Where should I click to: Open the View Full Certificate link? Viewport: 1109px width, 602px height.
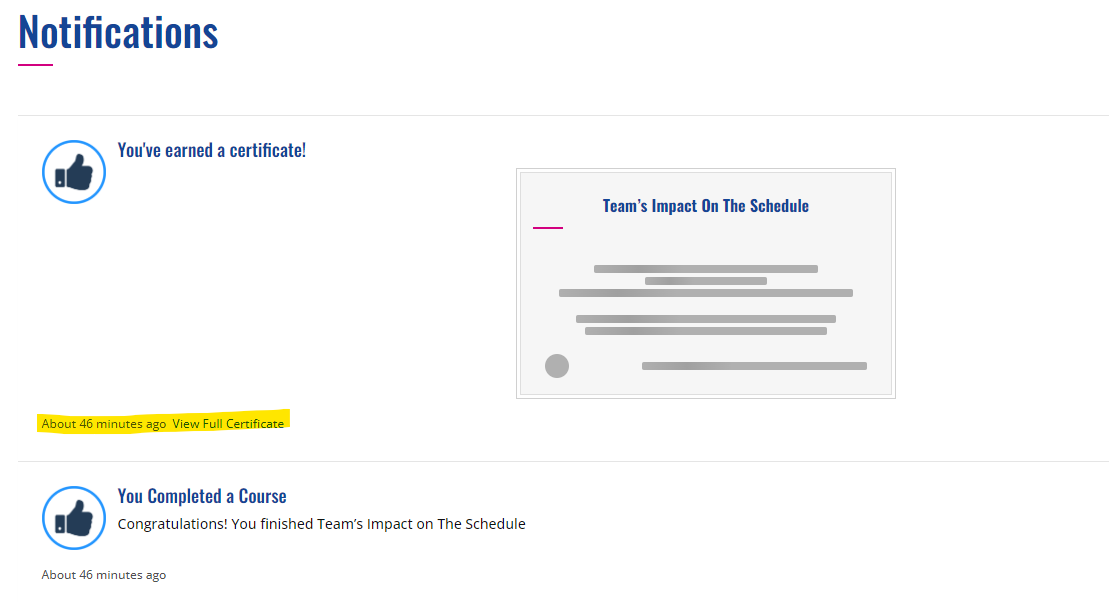tap(228, 424)
